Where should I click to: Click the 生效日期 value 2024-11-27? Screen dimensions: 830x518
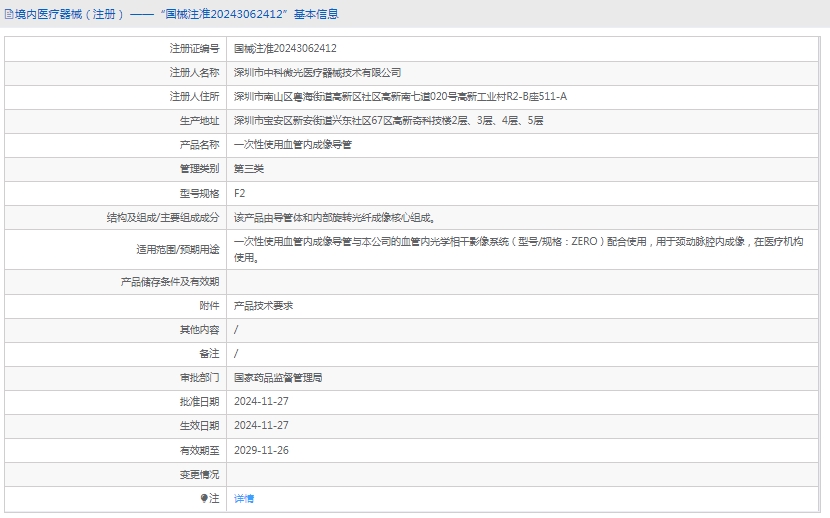(x=261, y=426)
